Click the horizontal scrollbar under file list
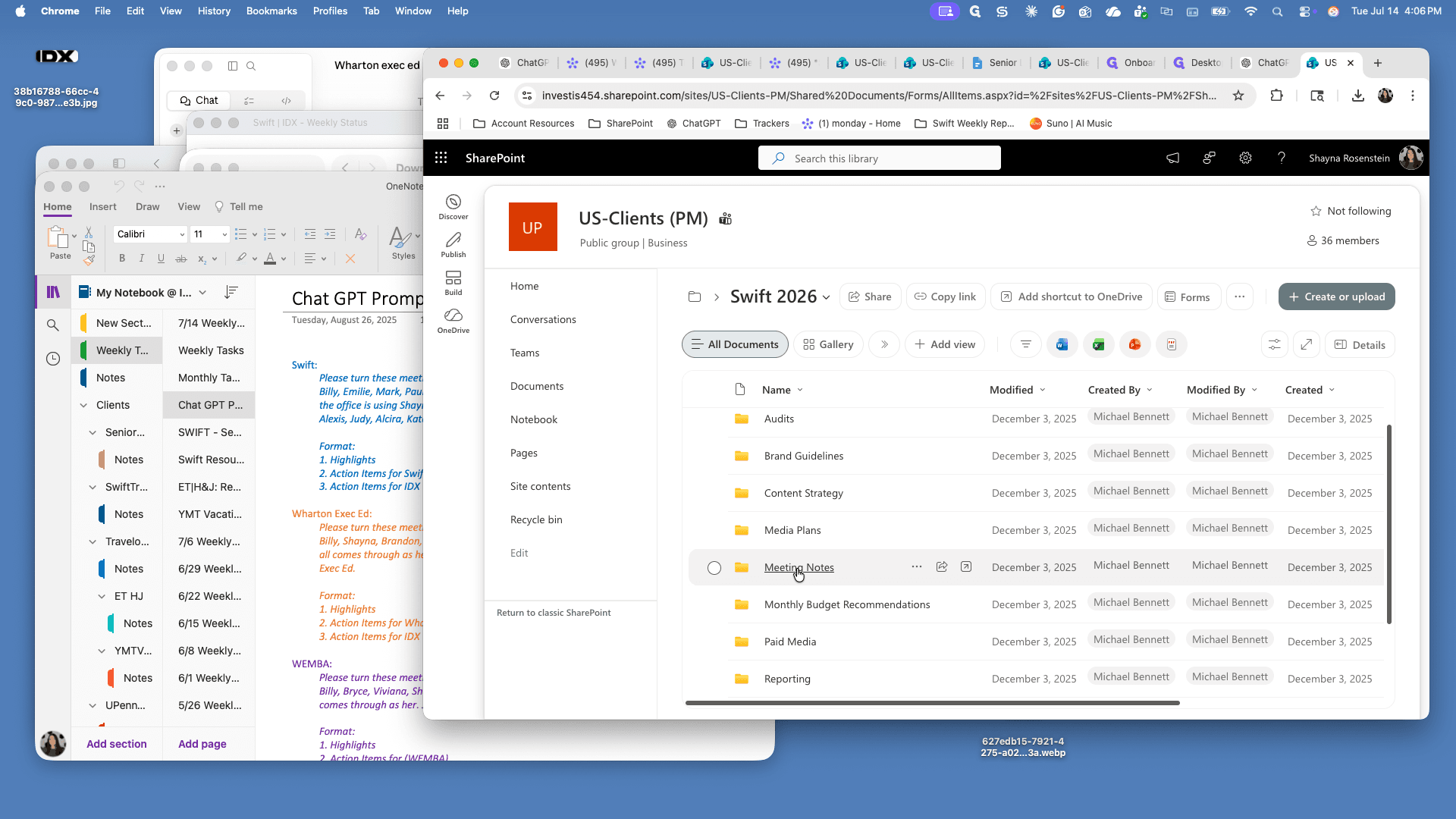Viewport: 1456px width, 819px height. pyautogui.click(x=932, y=703)
